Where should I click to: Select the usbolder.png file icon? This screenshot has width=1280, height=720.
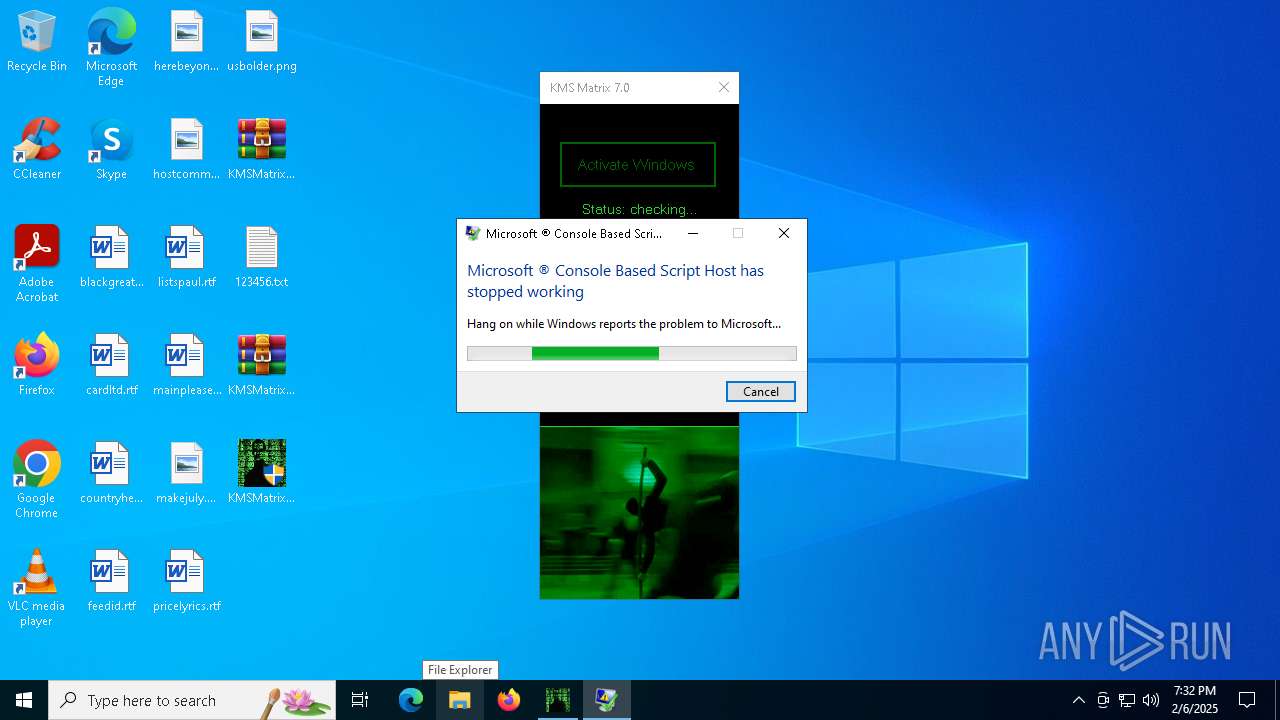click(261, 41)
